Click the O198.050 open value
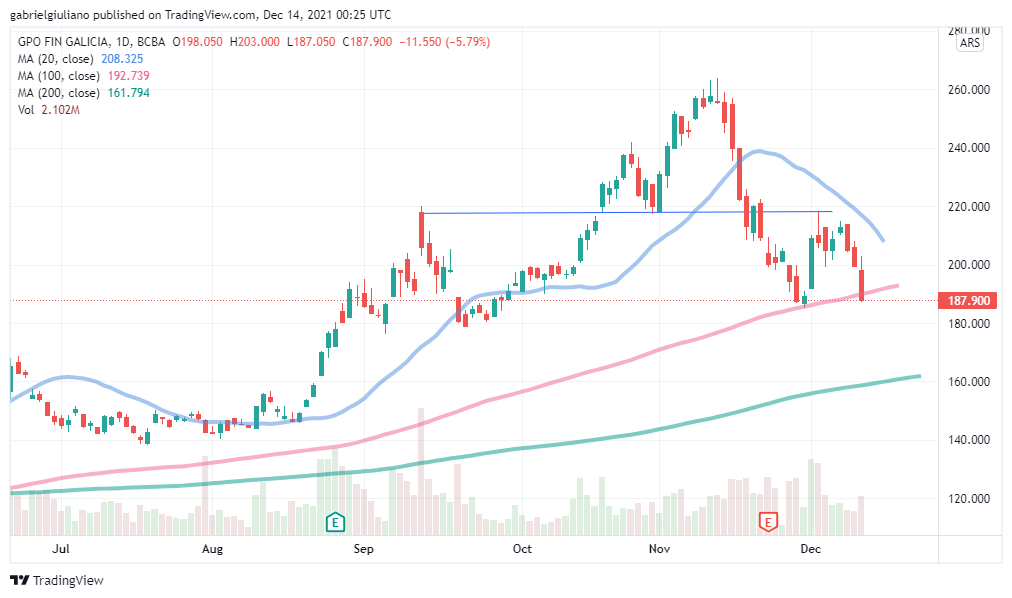This screenshot has width=1012, height=598. point(197,42)
